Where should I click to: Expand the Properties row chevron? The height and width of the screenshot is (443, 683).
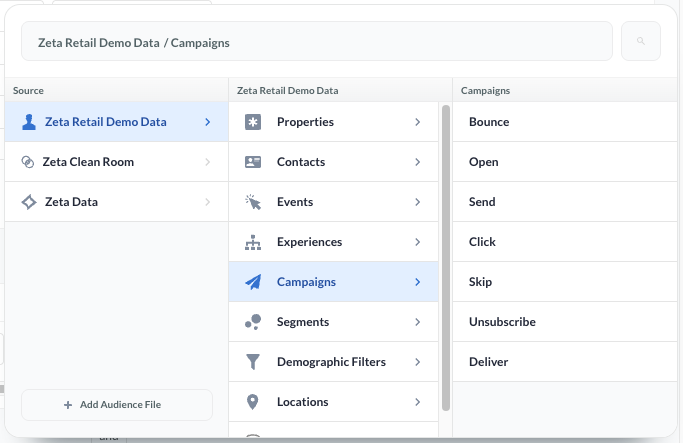(x=418, y=122)
